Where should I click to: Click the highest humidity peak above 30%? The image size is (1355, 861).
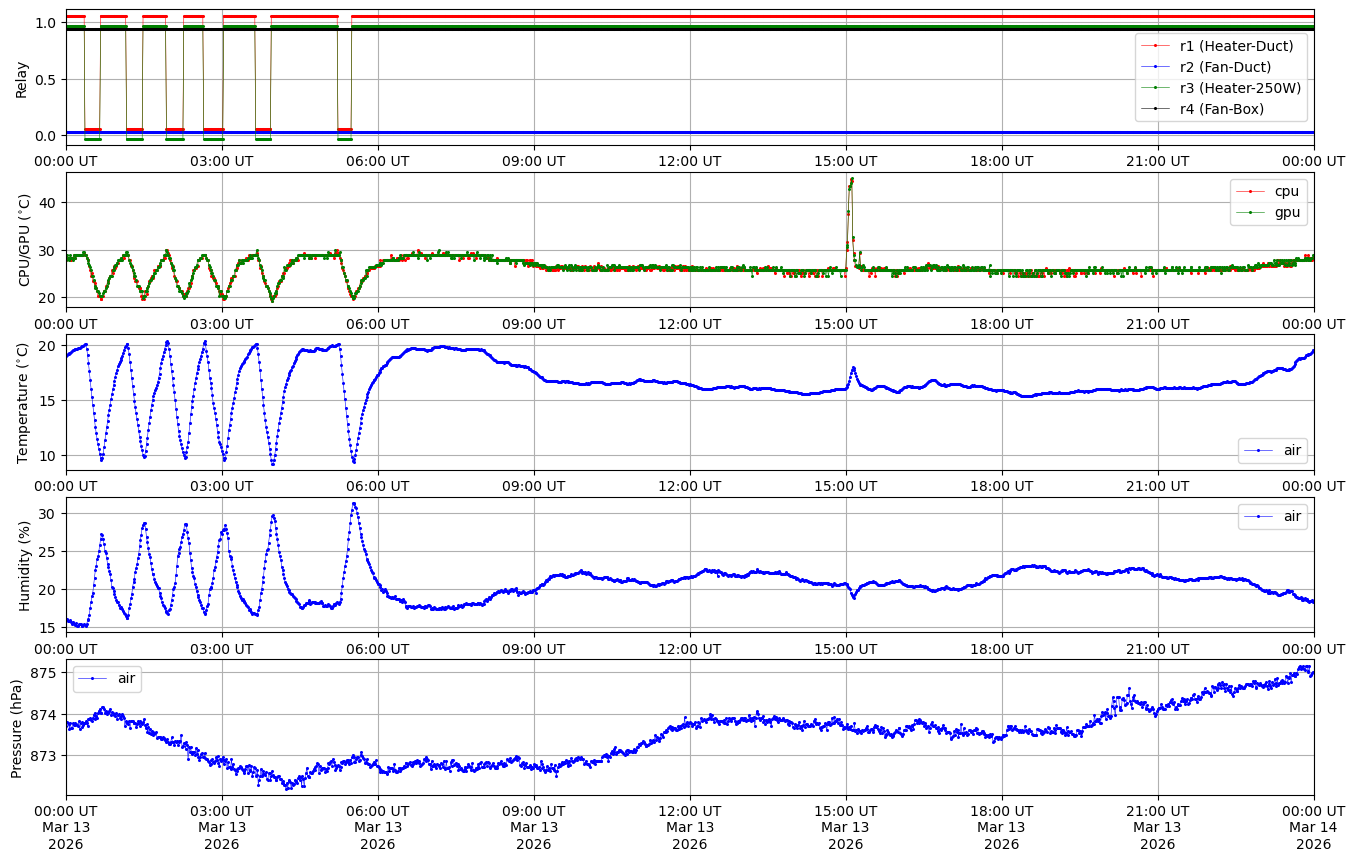click(x=354, y=504)
